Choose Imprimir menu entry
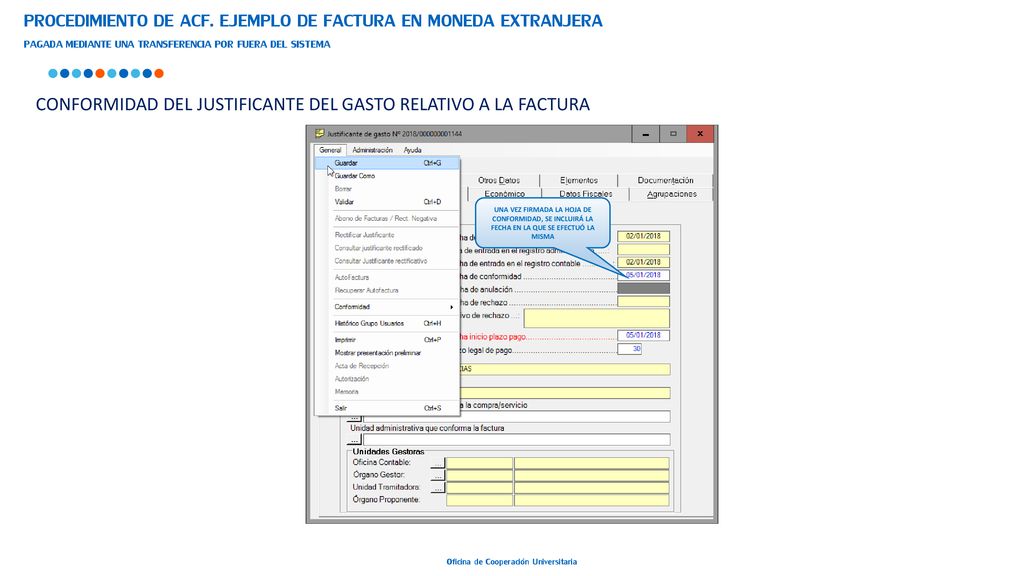The width and height of the screenshot is (1024, 576). (x=387, y=340)
